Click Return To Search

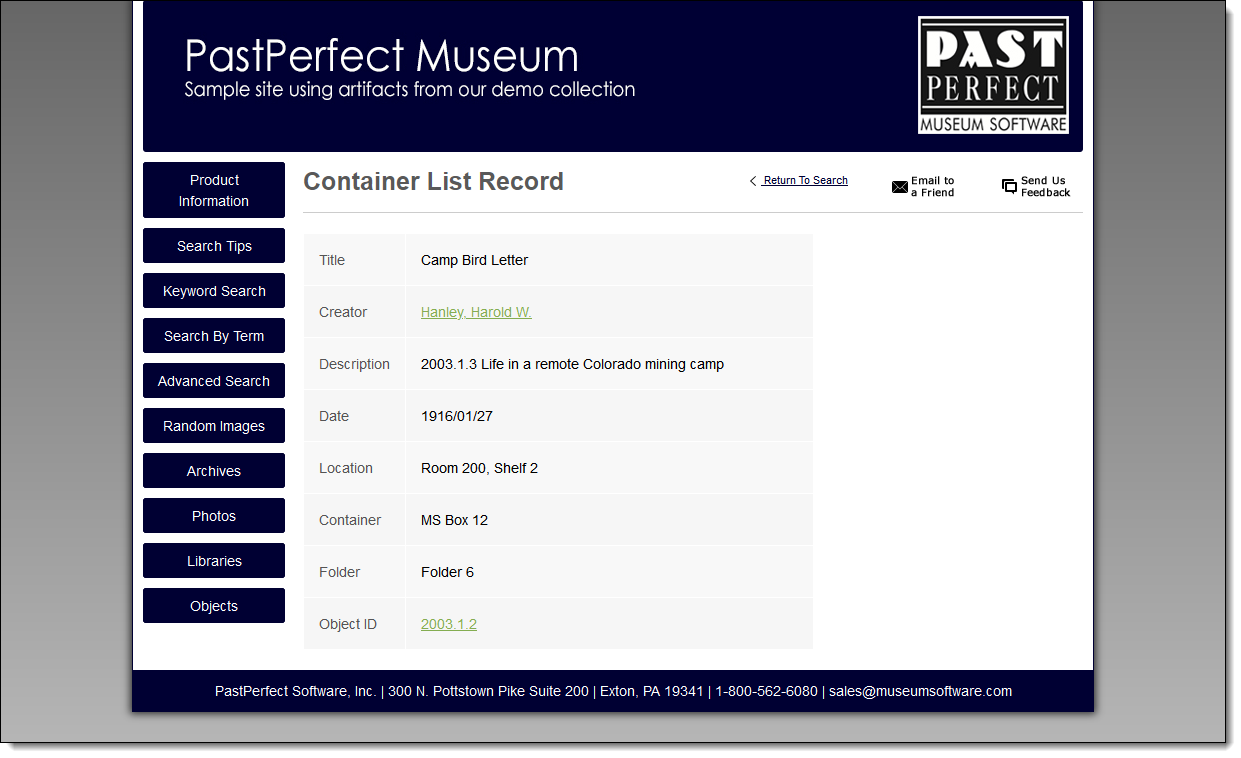point(804,180)
